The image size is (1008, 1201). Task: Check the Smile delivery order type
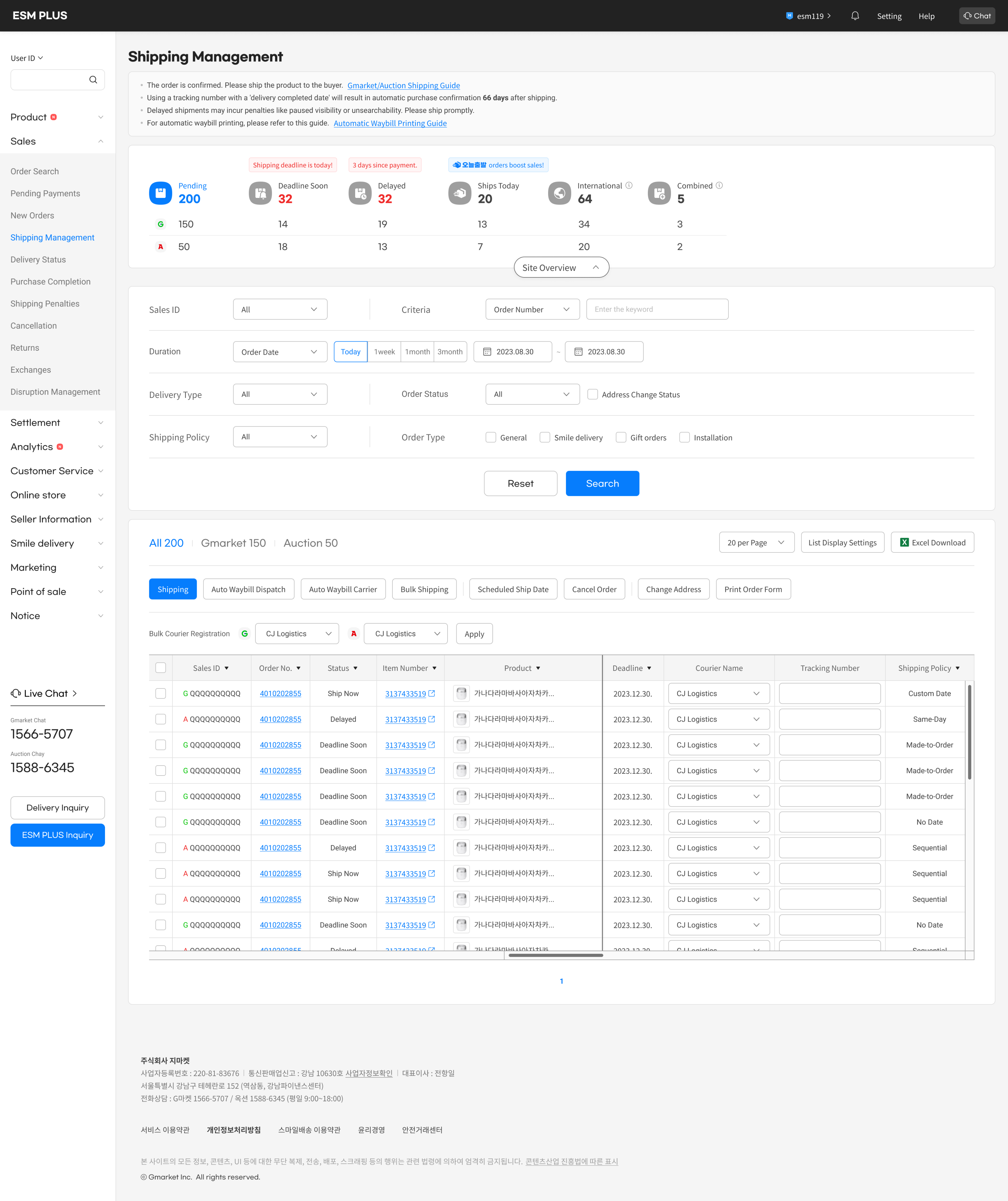click(x=545, y=437)
